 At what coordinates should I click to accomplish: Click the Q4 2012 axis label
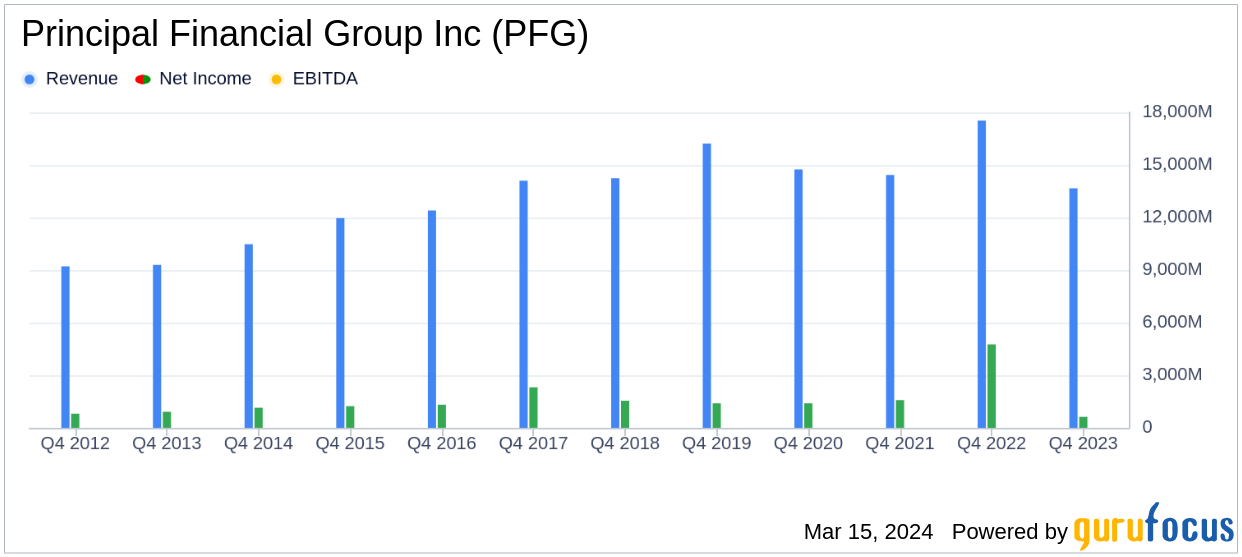[75, 443]
